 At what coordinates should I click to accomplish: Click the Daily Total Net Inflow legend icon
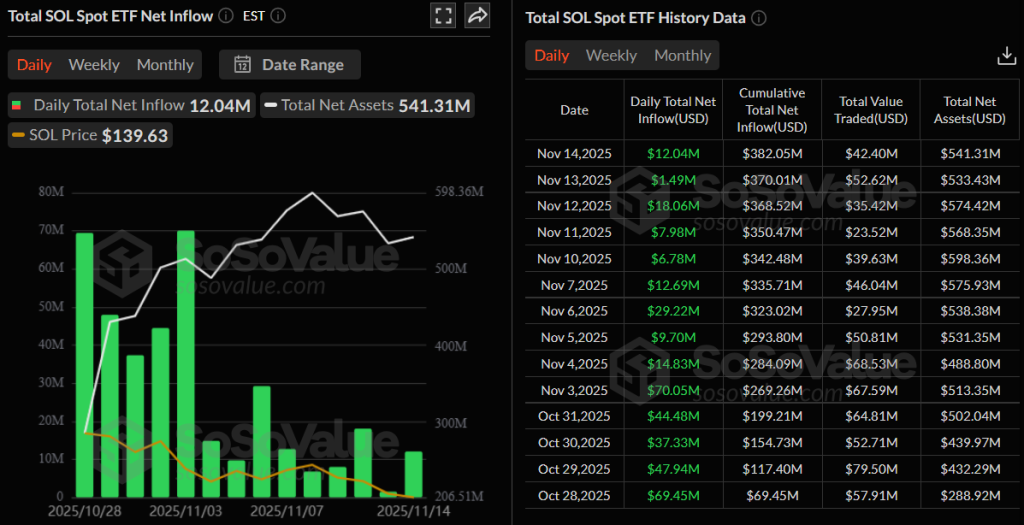point(17,105)
